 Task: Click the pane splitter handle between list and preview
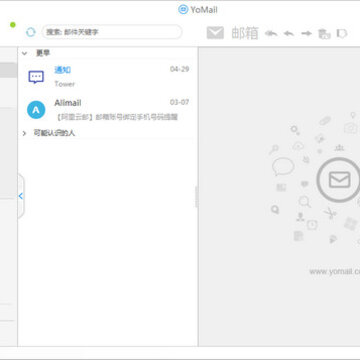point(196,197)
